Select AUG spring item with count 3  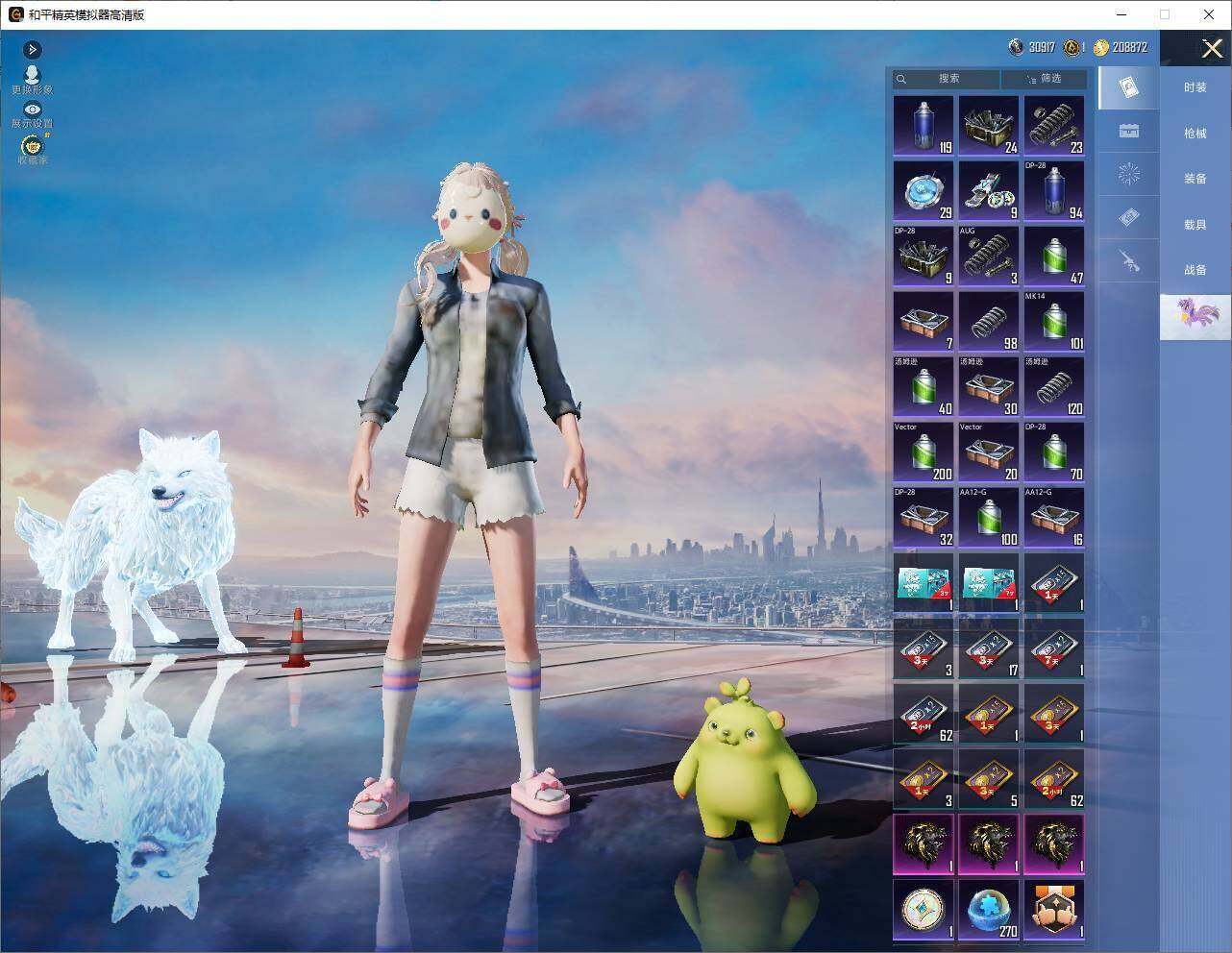pyautogui.click(x=989, y=256)
